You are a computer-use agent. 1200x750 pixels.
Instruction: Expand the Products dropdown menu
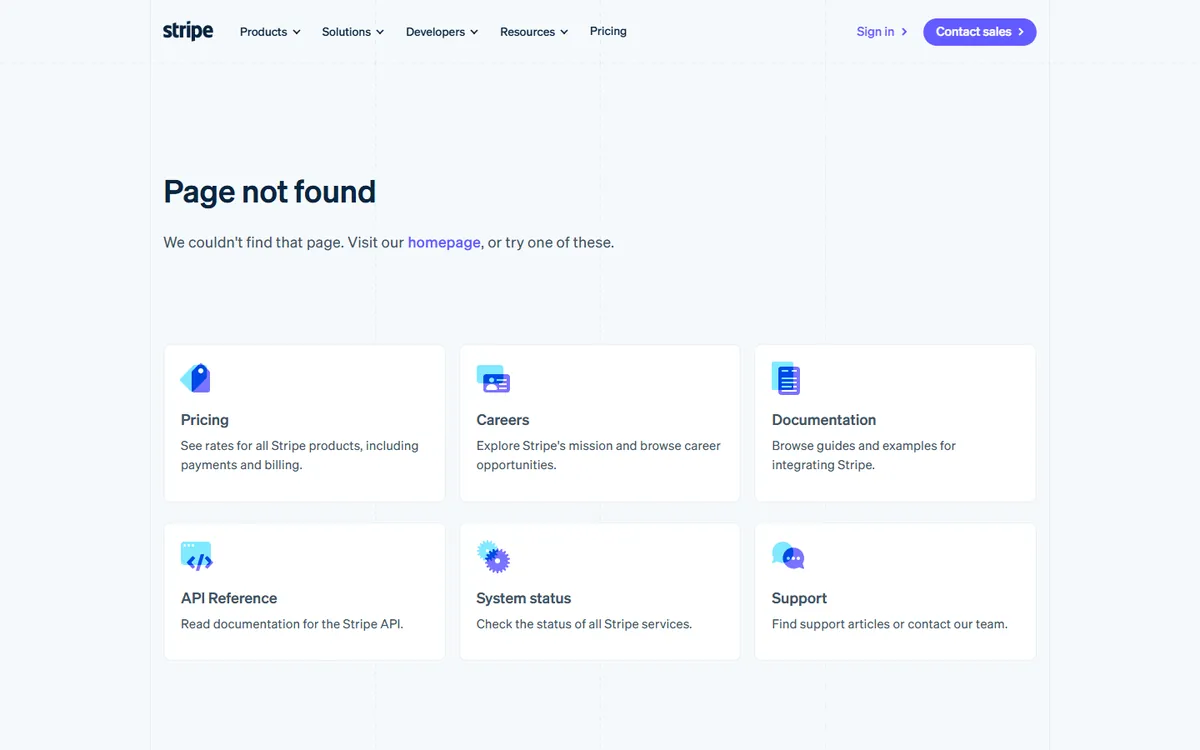(270, 32)
